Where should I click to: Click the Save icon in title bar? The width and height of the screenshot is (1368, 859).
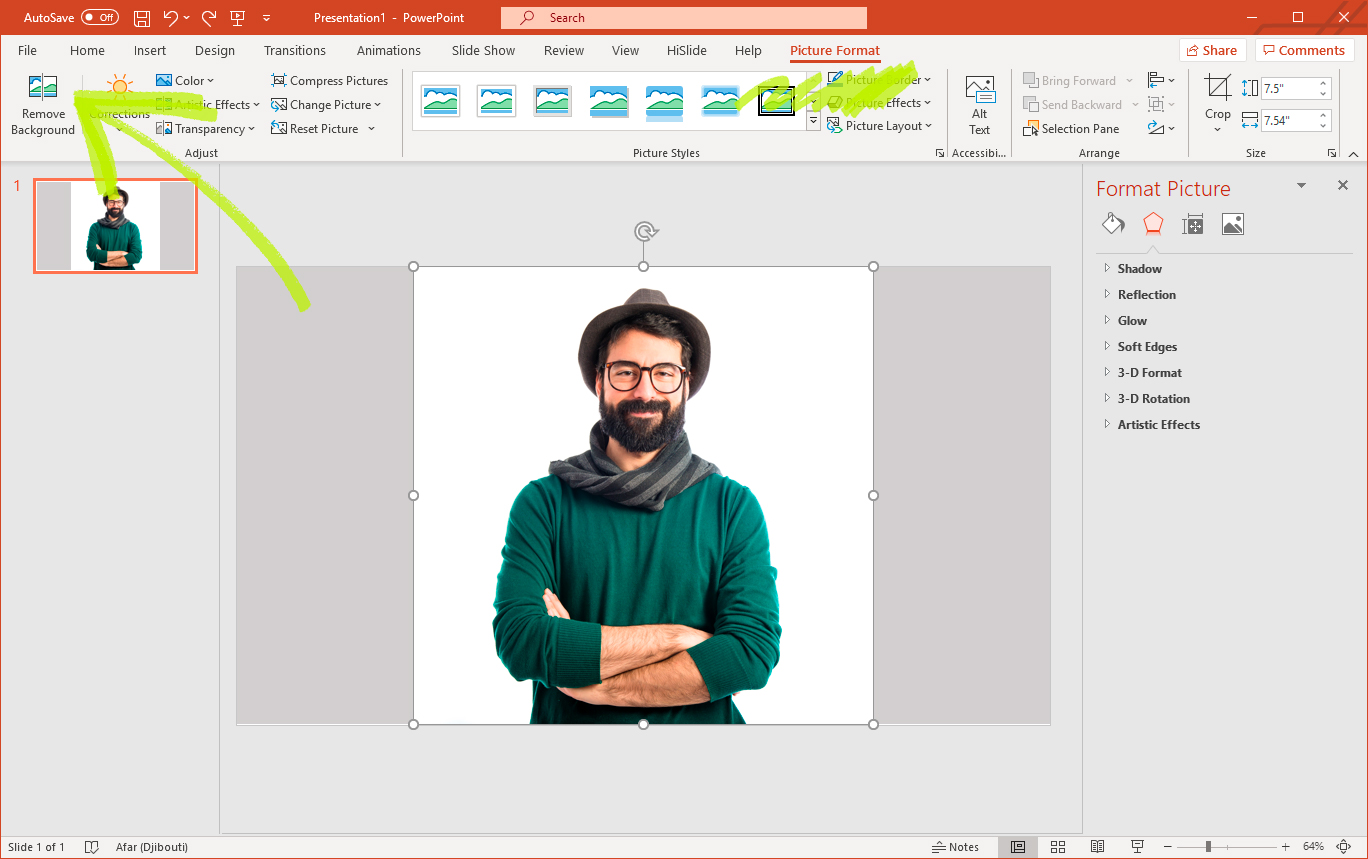tap(142, 18)
